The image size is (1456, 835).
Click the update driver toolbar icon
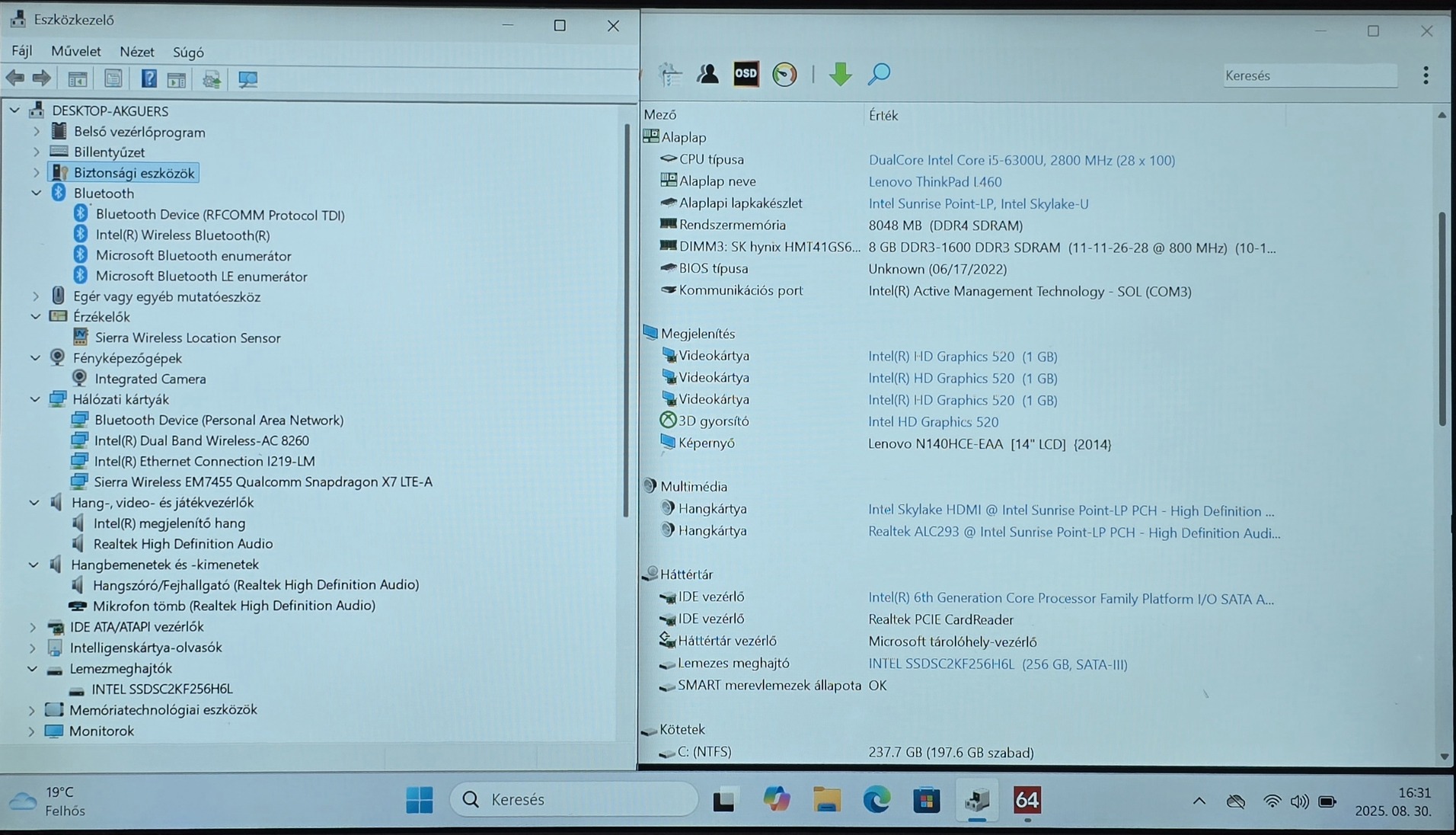click(x=212, y=79)
